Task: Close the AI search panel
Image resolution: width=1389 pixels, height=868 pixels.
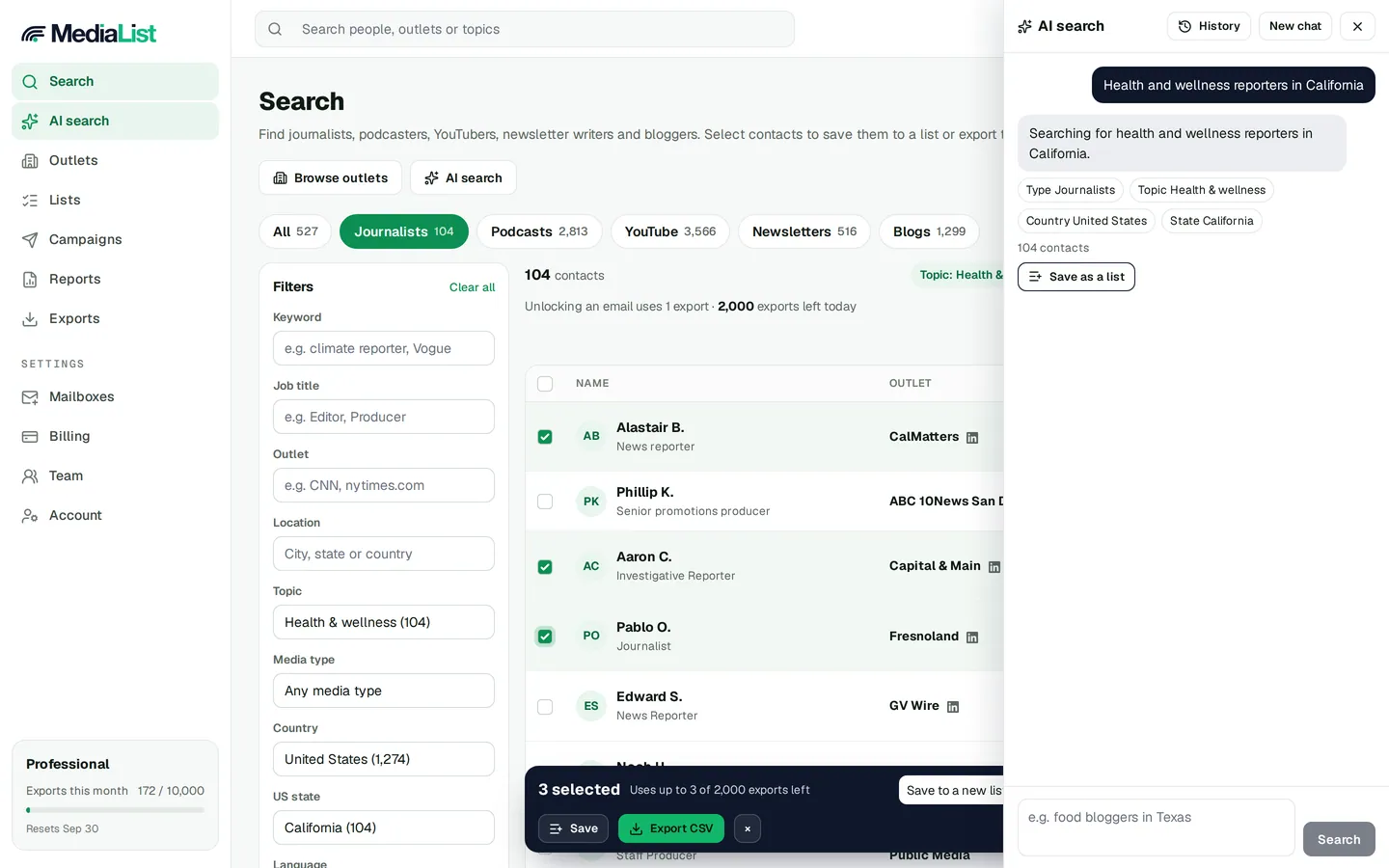Action: click(1357, 26)
